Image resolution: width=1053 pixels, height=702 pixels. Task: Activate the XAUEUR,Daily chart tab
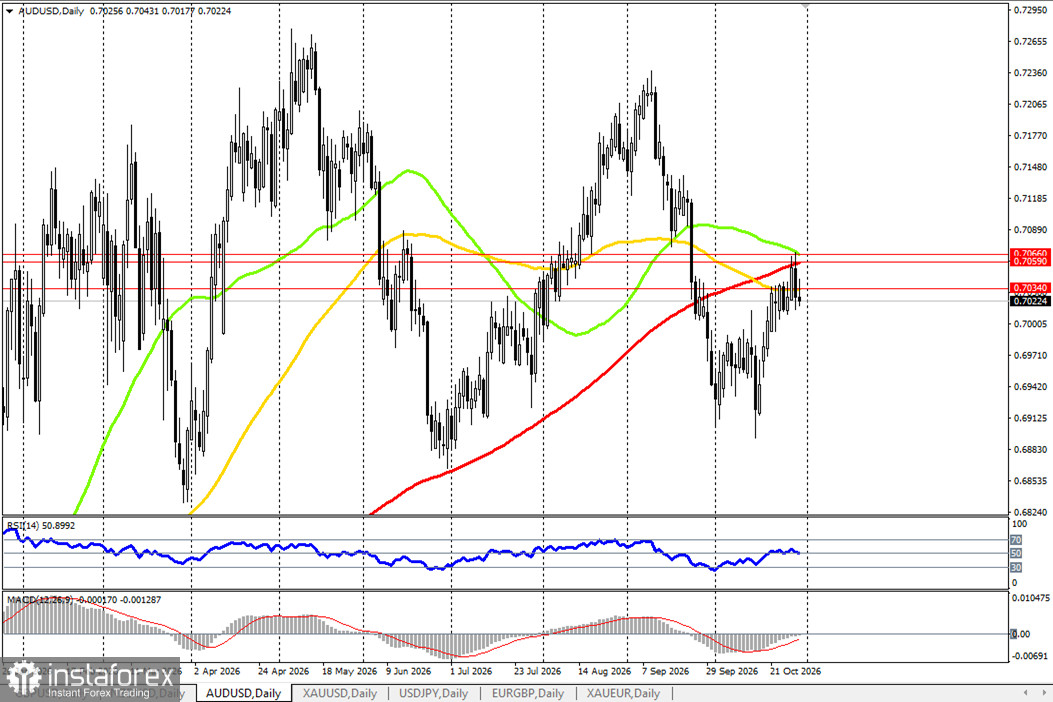click(623, 693)
